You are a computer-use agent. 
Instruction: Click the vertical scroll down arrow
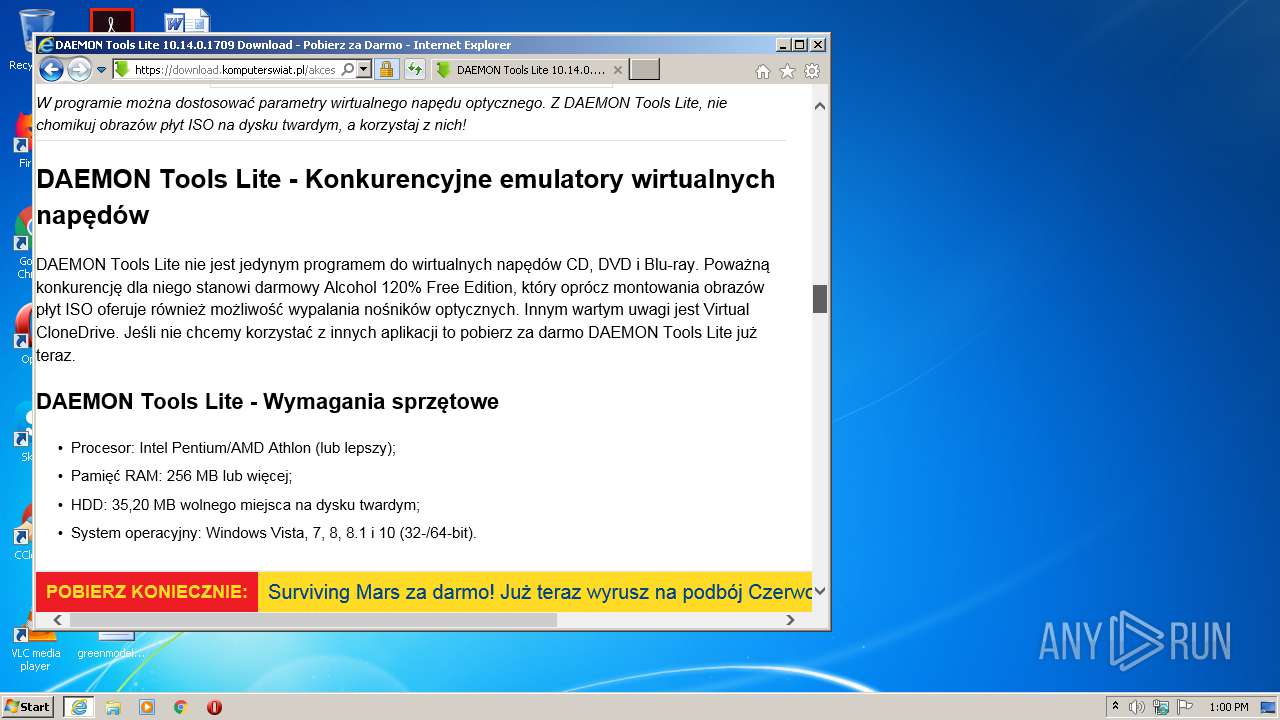(x=820, y=591)
